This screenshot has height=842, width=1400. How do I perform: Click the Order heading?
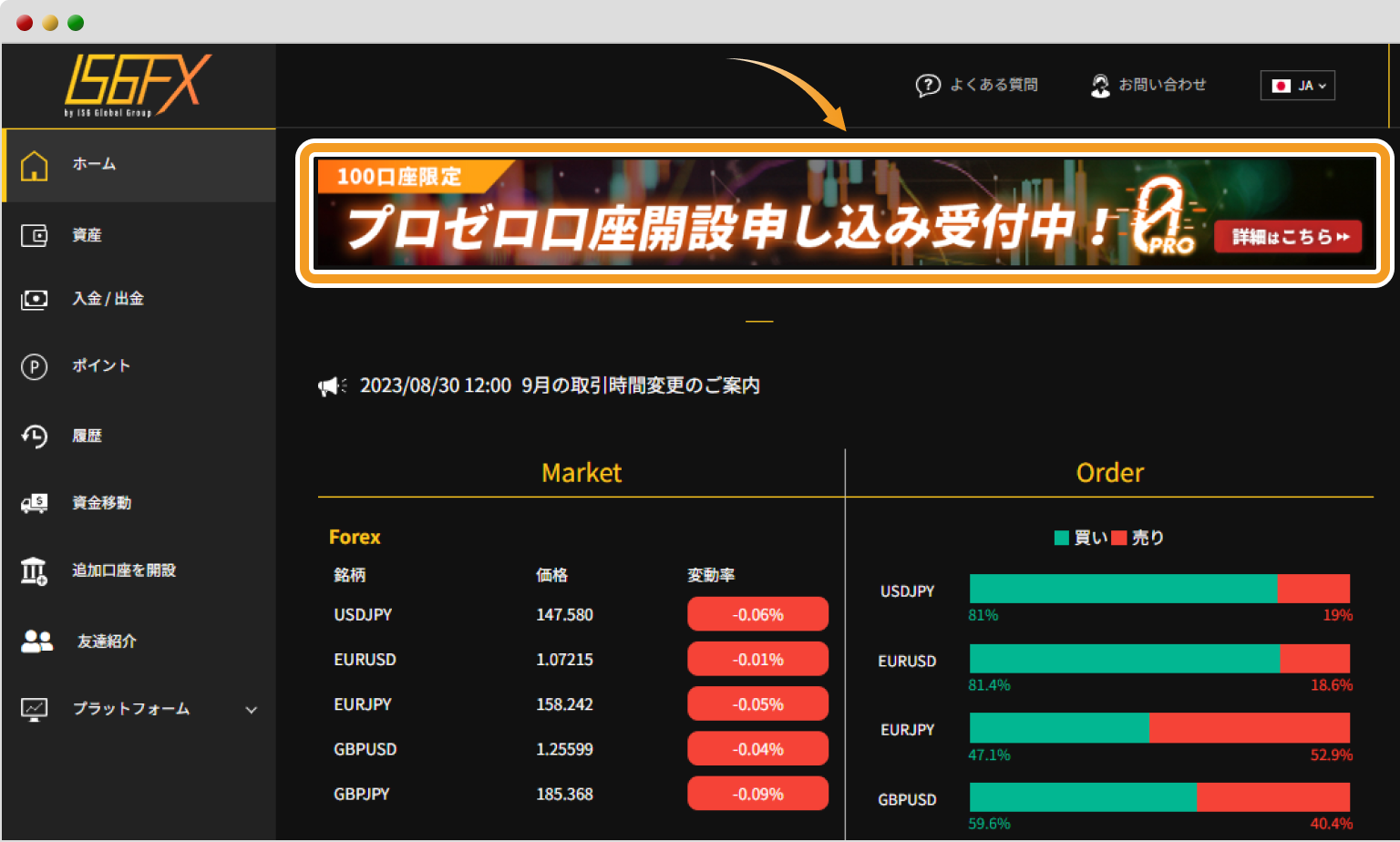point(1109,473)
